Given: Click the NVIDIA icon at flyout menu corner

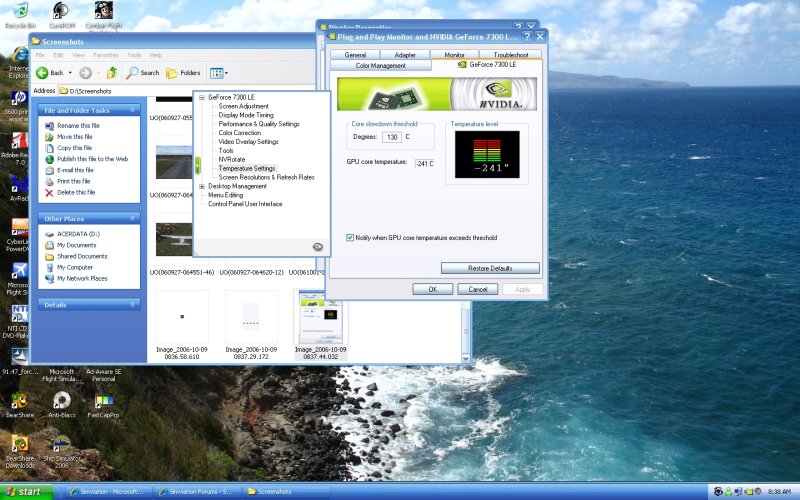Looking at the screenshot, I should coord(318,246).
